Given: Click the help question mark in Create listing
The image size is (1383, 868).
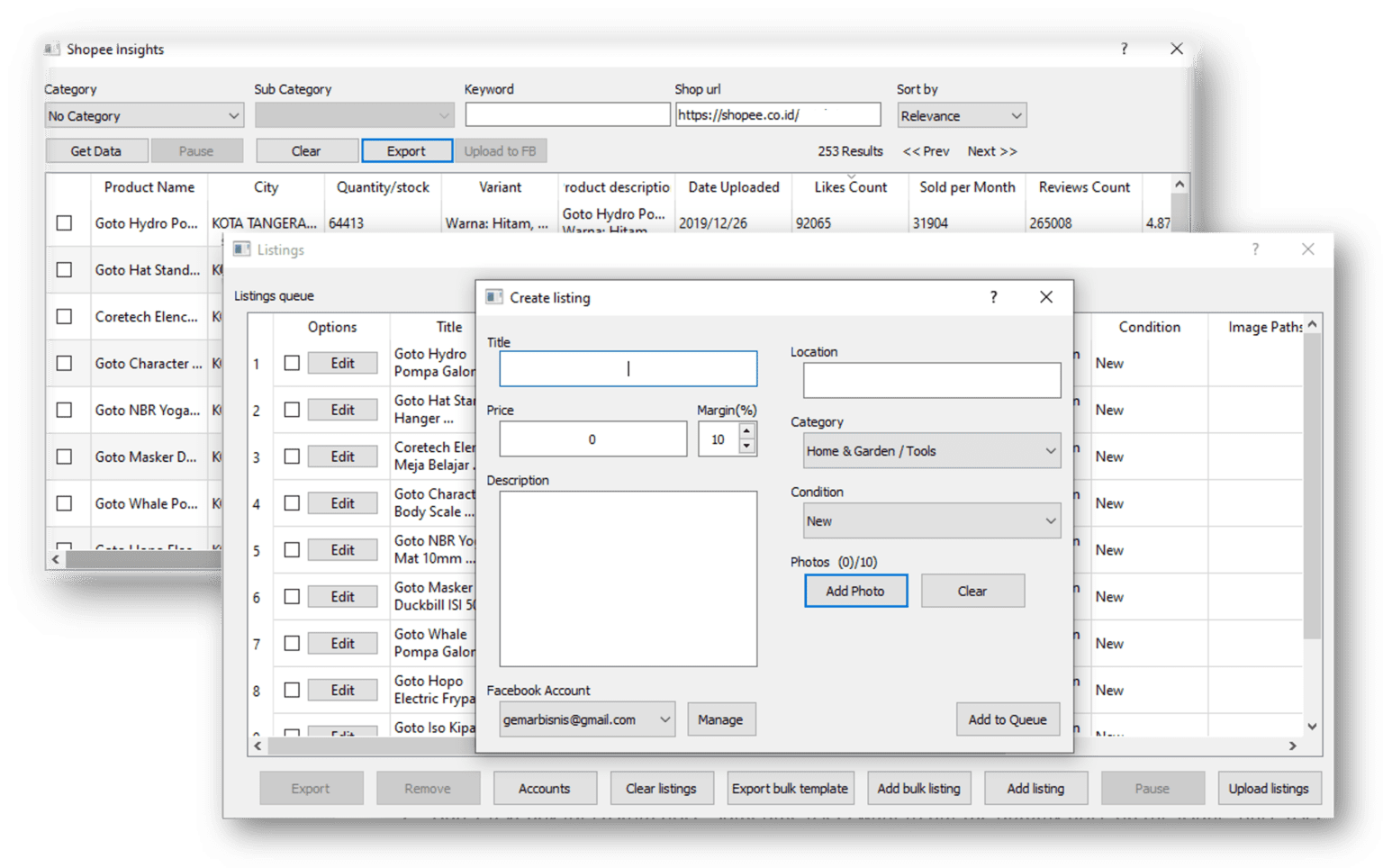Looking at the screenshot, I should coord(993,297).
